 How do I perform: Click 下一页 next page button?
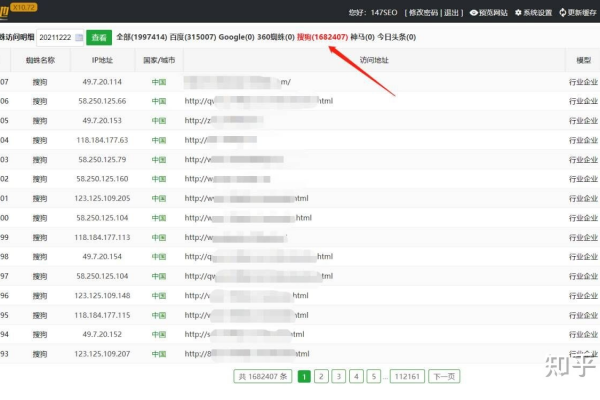443,377
